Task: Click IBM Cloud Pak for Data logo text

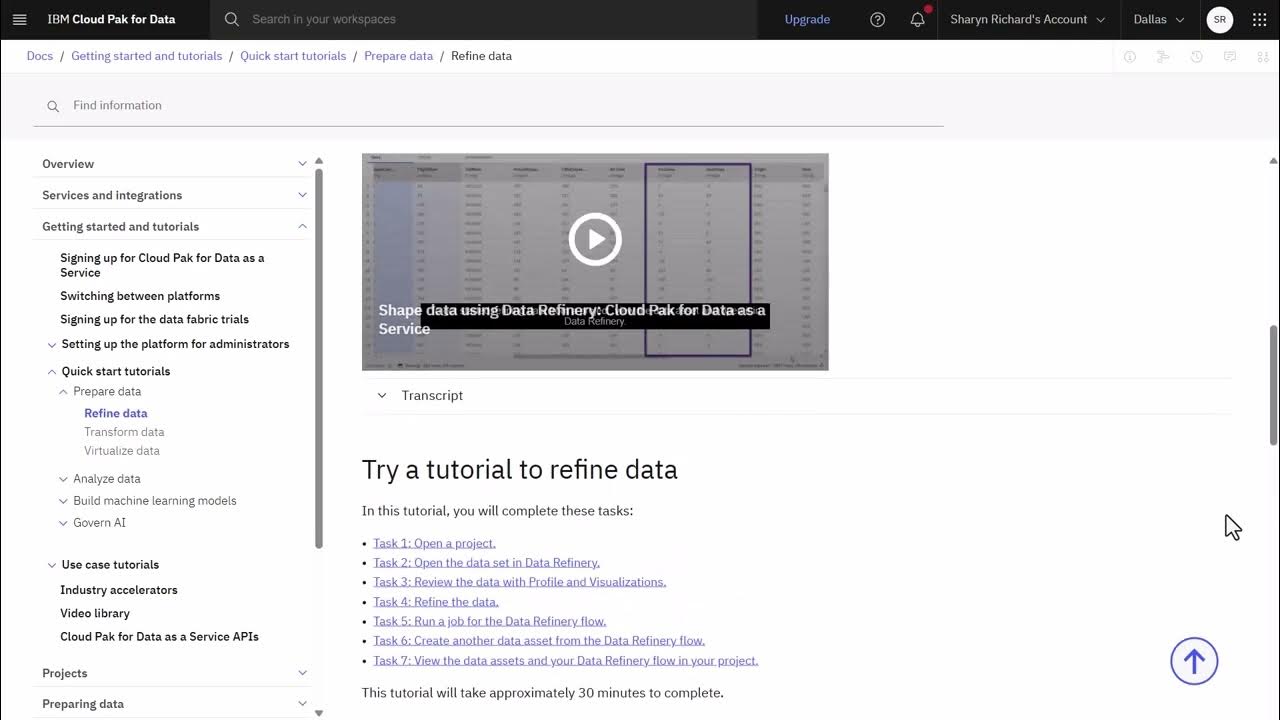Action: [111, 19]
